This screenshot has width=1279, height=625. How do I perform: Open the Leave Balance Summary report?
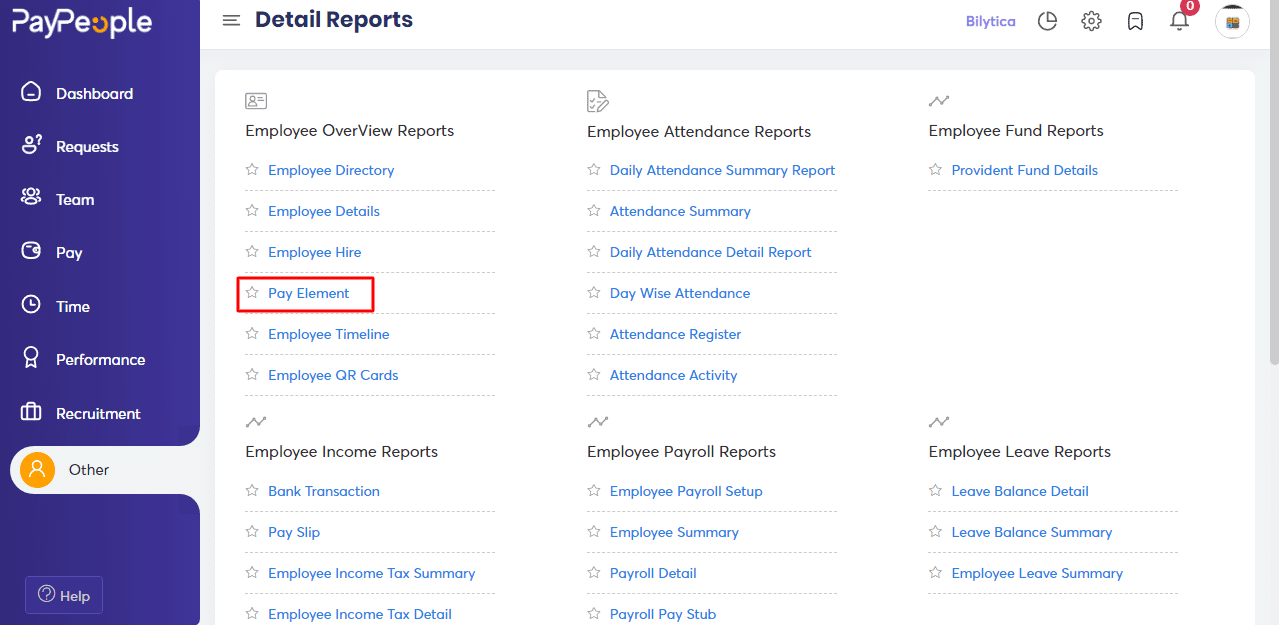(x=1034, y=532)
